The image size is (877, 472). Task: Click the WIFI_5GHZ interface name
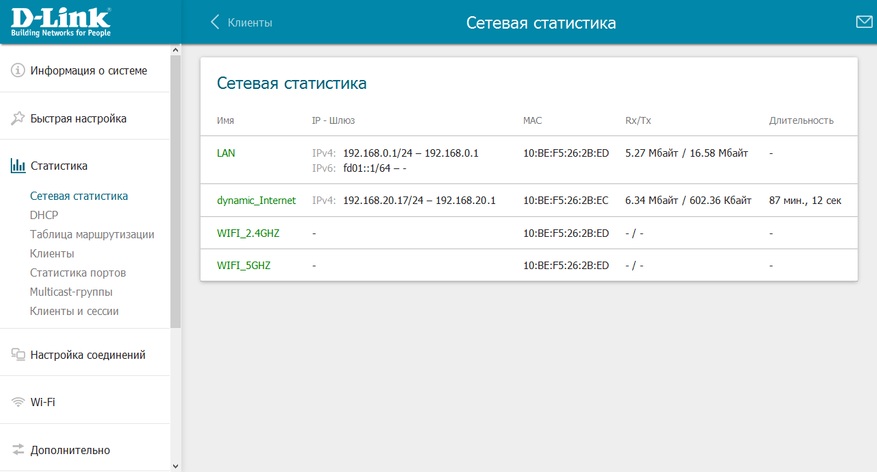coord(243,265)
